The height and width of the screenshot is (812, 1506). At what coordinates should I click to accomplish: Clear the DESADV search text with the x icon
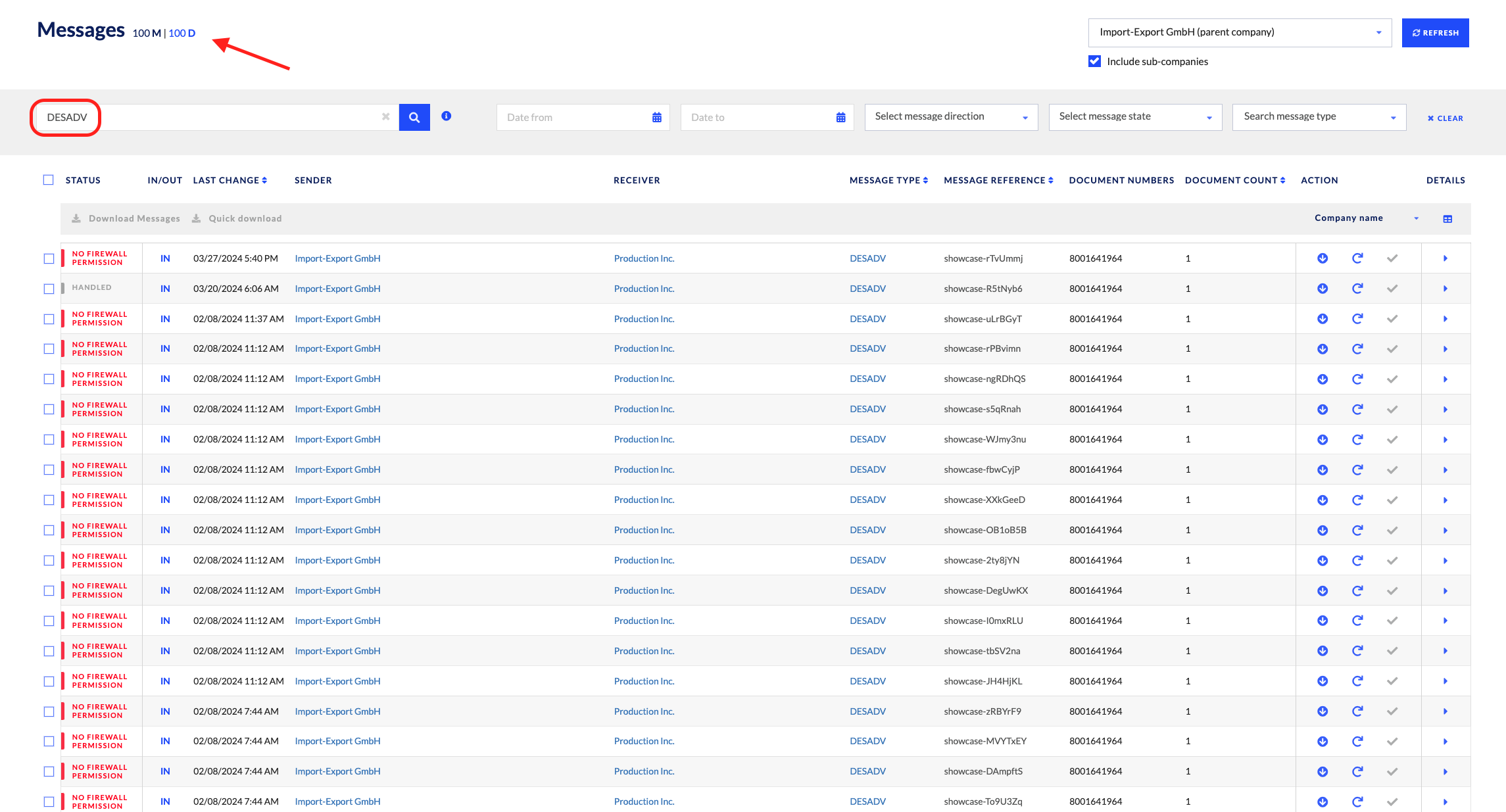[386, 117]
